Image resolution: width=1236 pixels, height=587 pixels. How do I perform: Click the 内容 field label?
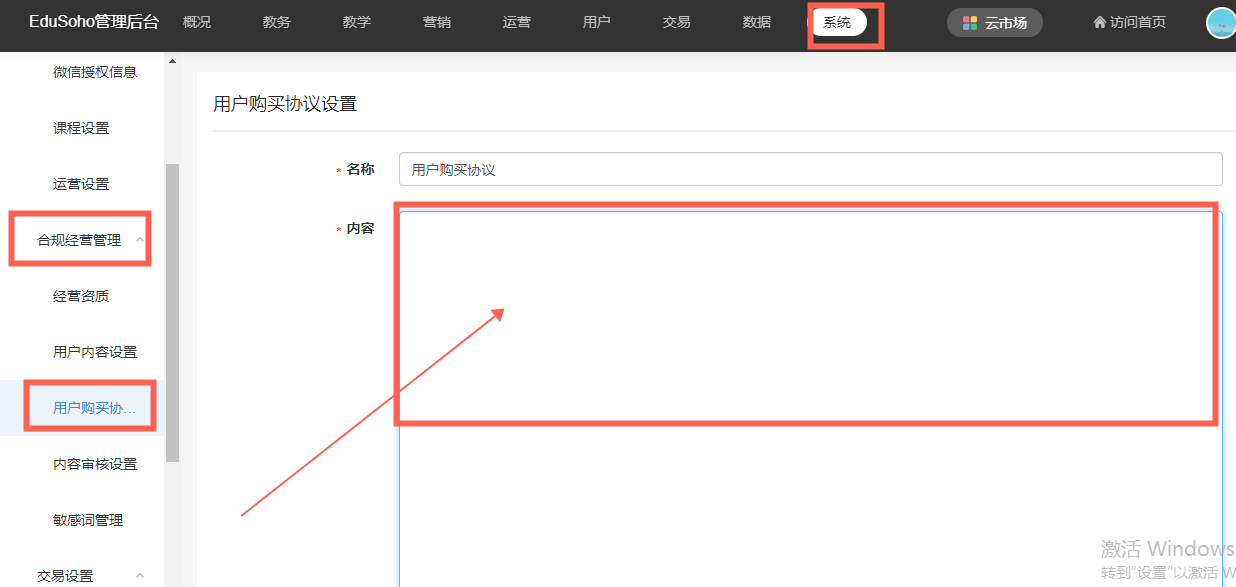pos(360,228)
